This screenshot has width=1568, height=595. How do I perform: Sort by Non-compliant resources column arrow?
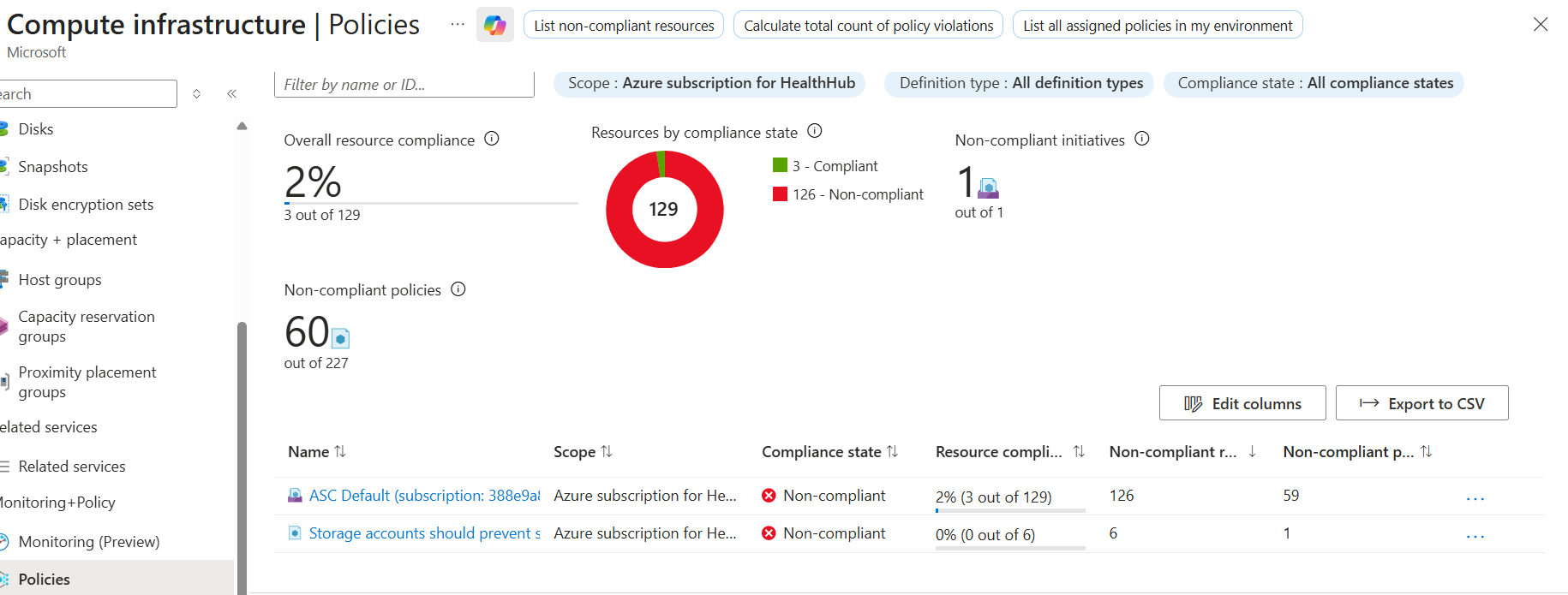point(1253,451)
